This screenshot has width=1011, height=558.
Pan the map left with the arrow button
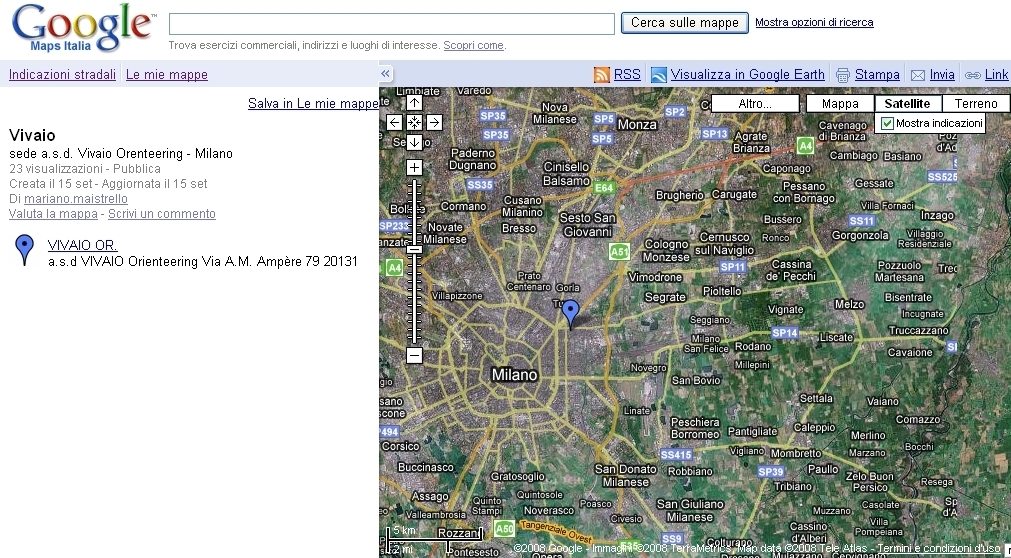[x=395, y=123]
